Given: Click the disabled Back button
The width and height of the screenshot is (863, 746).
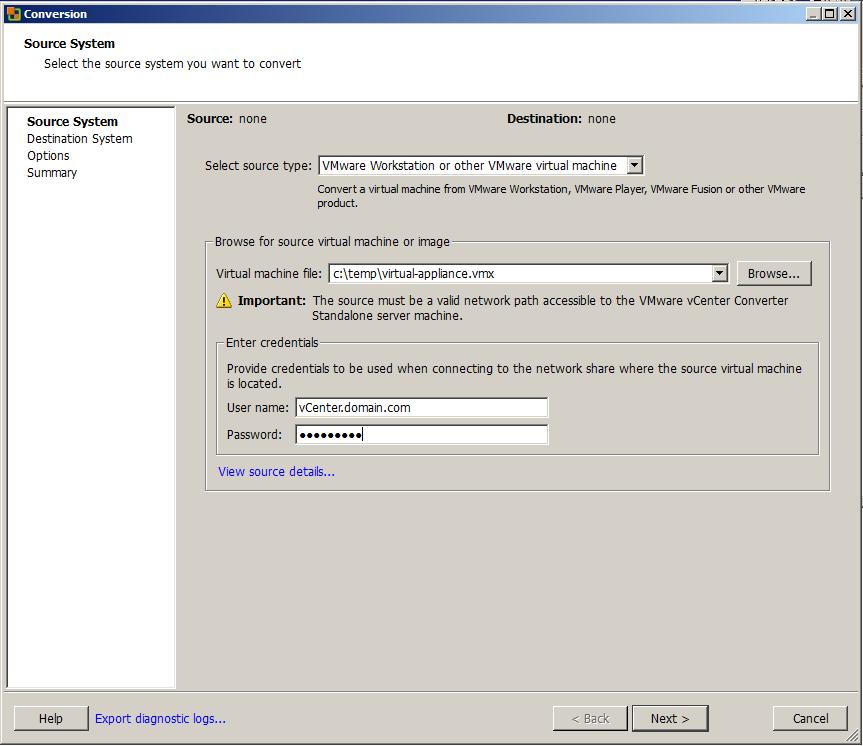Looking at the screenshot, I should pyautogui.click(x=589, y=718).
